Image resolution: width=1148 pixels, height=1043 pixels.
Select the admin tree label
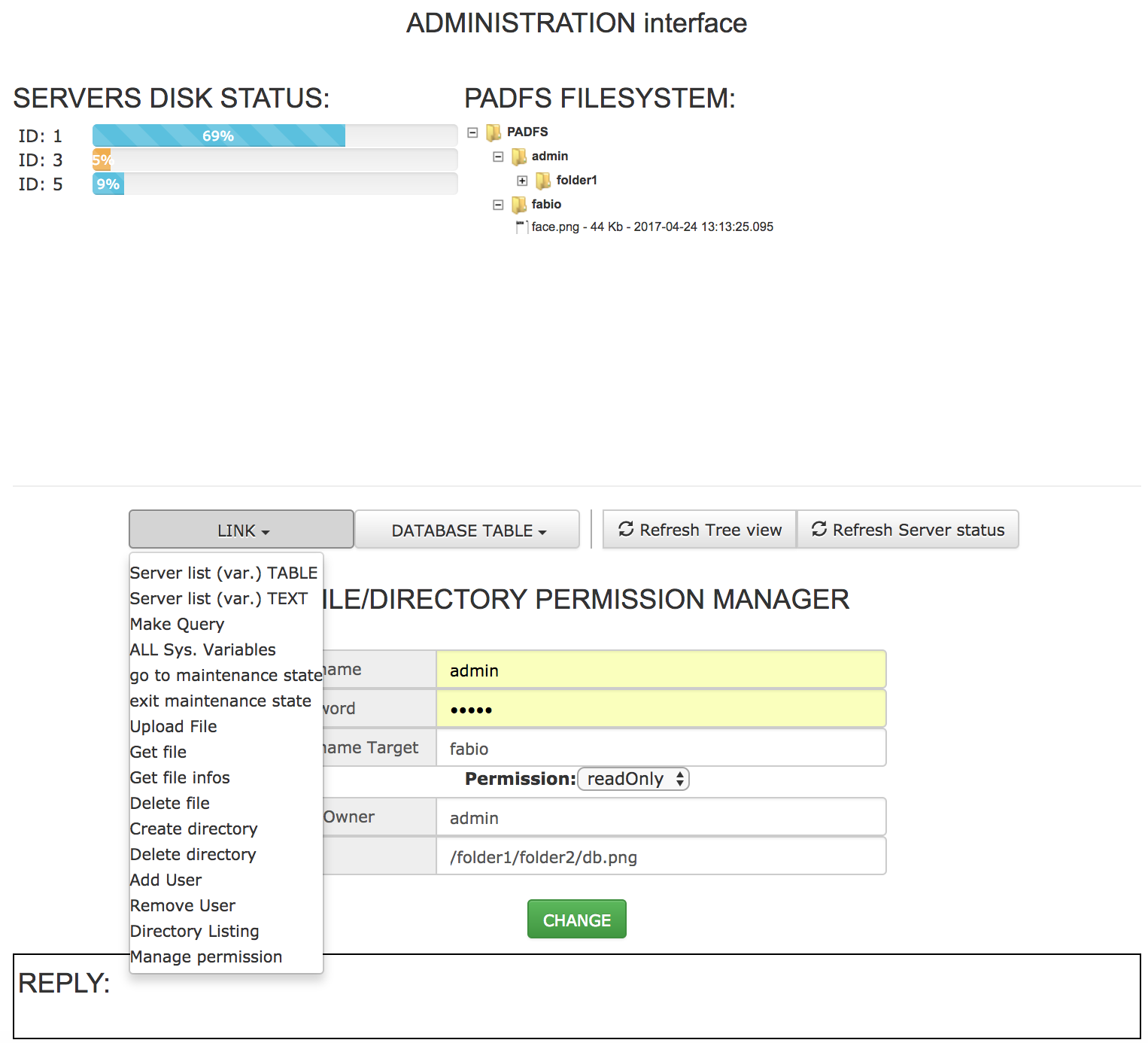tap(550, 157)
